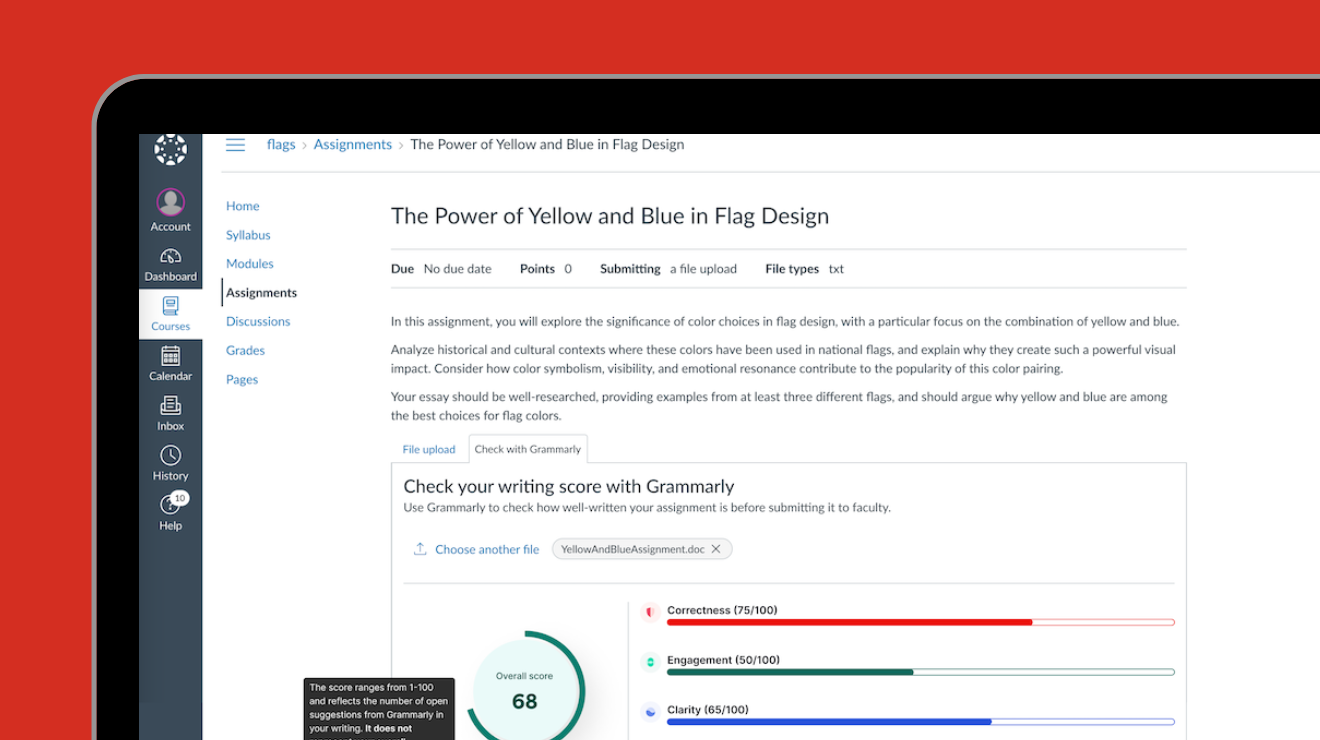Select Choose another file
The width and height of the screenshot is (1320, 740).
point(487,549)
